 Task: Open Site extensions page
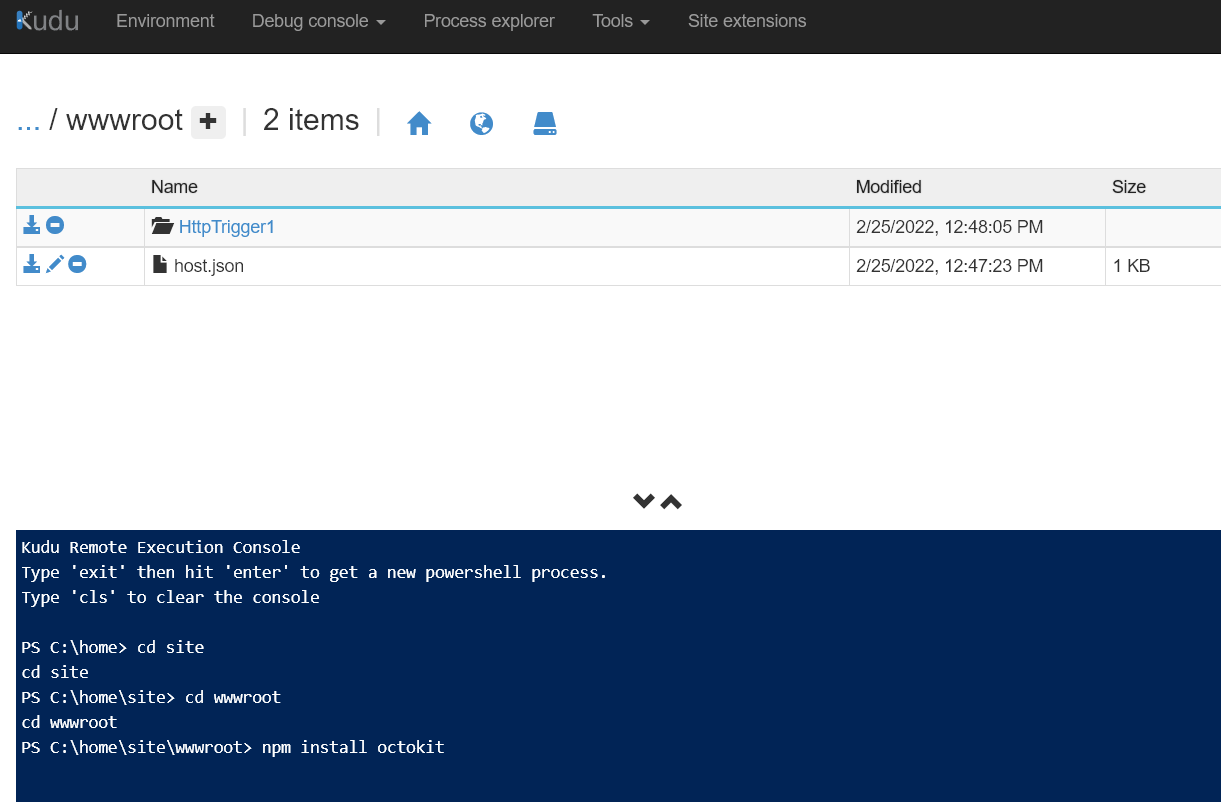coord(747,21)
